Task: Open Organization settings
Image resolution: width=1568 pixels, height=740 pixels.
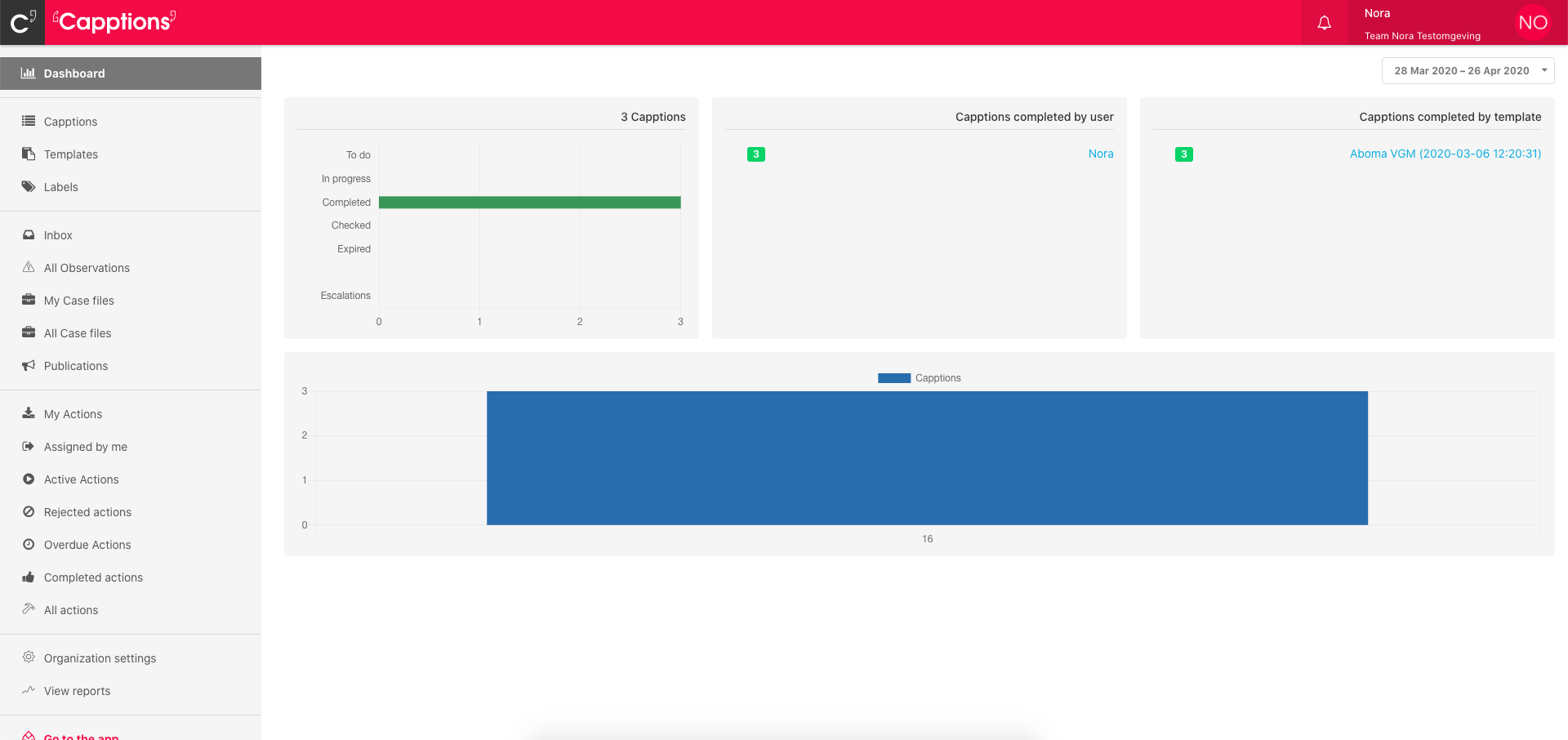Action: click(131, 658)
